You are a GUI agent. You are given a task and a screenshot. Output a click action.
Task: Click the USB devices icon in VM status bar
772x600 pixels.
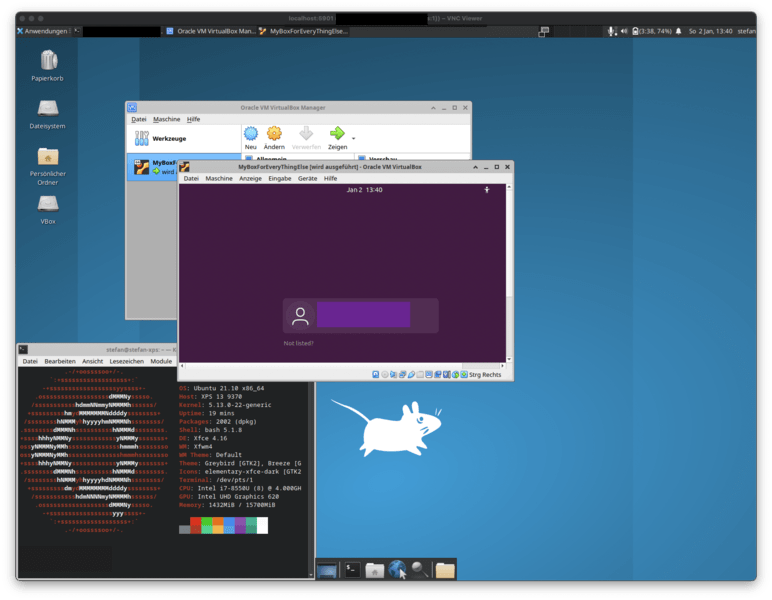pyautogui.click(x=411, y=375)
